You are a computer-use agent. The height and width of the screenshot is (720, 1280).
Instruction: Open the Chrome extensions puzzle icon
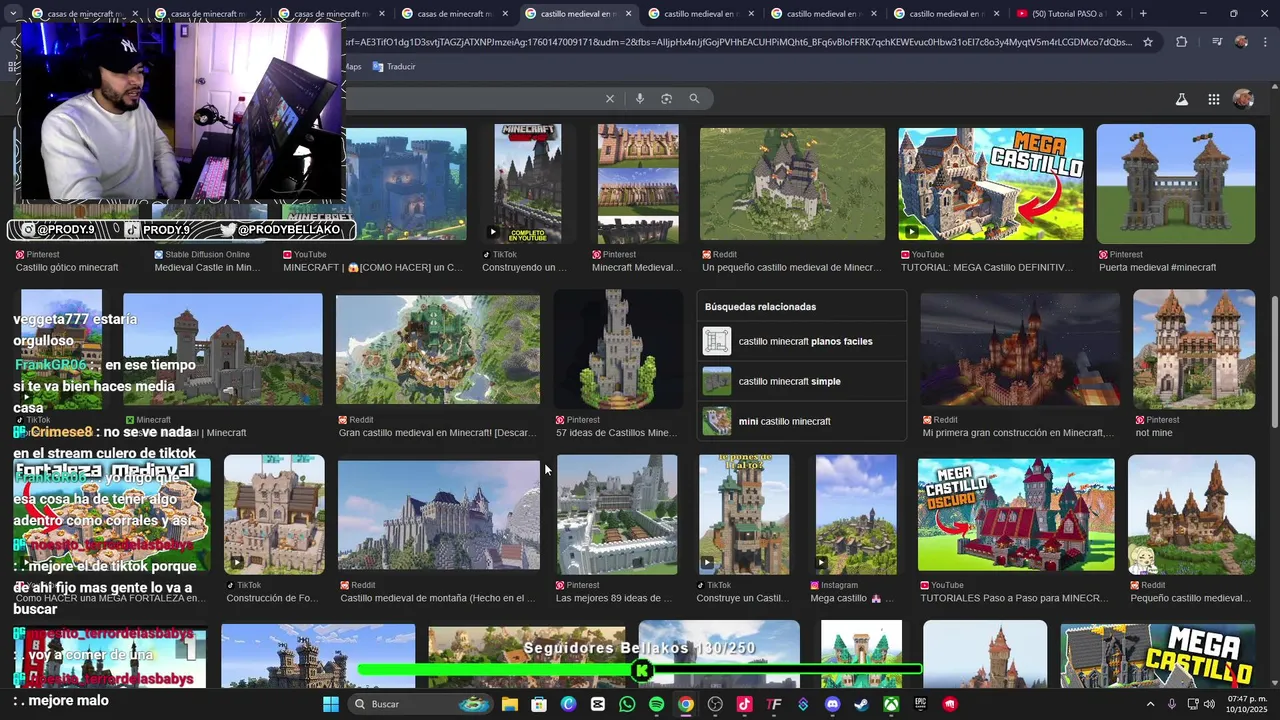click(x=1182, y=42)
